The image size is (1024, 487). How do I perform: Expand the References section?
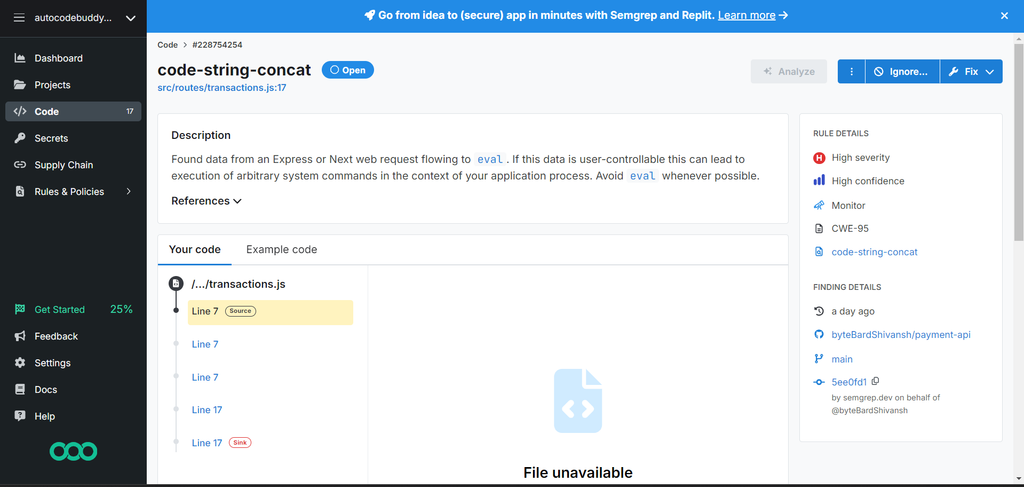206,201
